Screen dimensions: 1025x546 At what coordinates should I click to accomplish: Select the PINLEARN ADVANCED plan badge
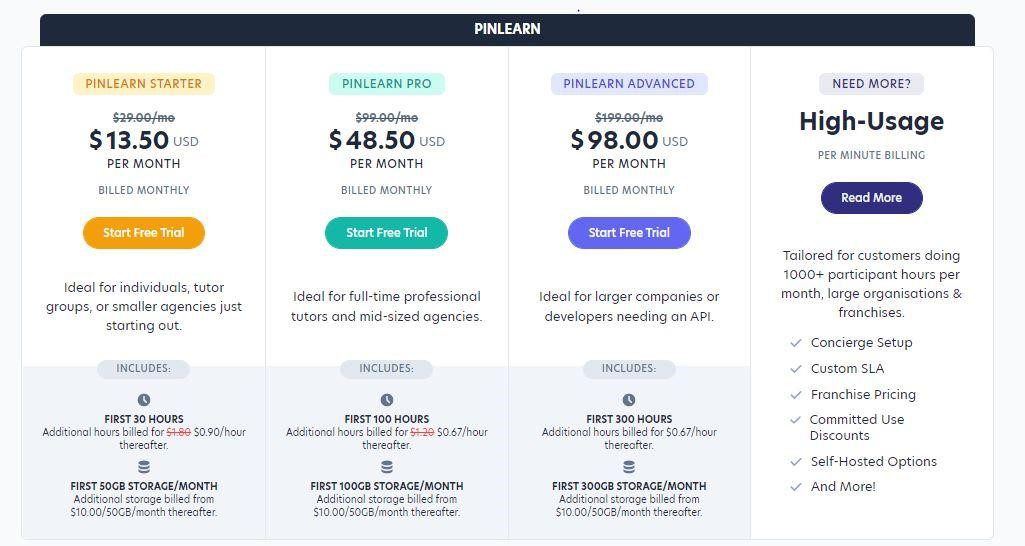[629, 84]
